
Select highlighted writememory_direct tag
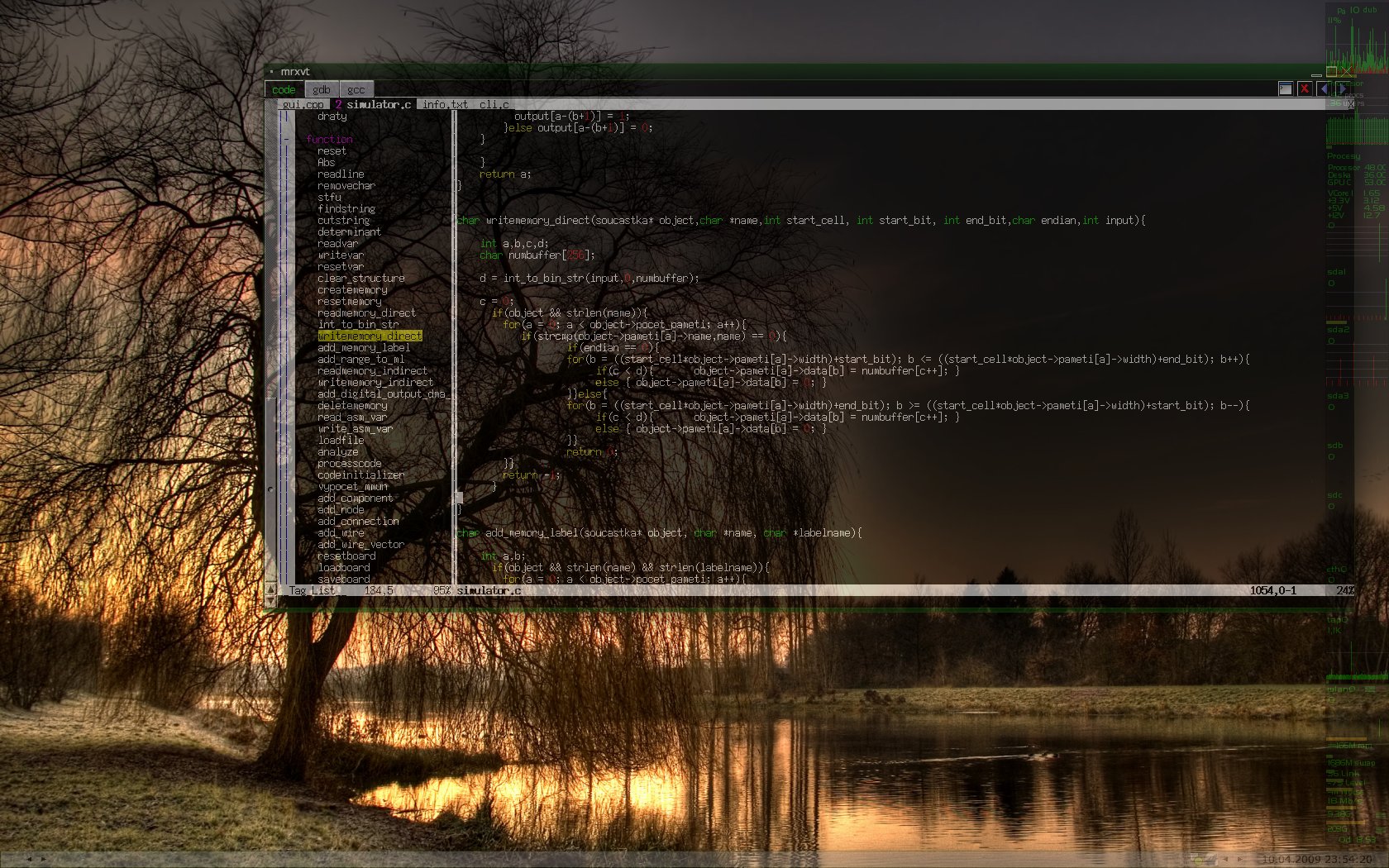point(370,336)
